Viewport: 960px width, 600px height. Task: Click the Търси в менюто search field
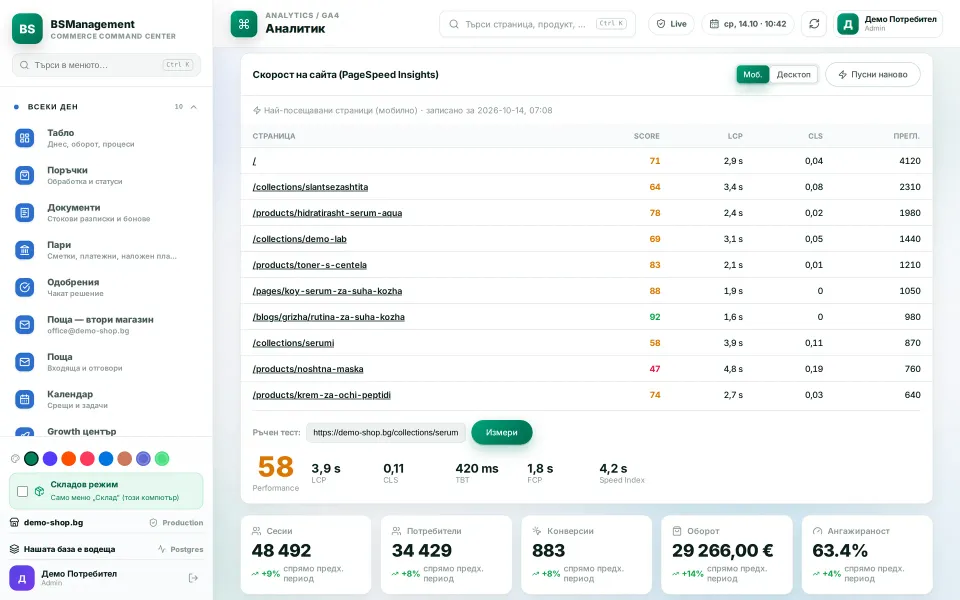(x=107, y=65)
